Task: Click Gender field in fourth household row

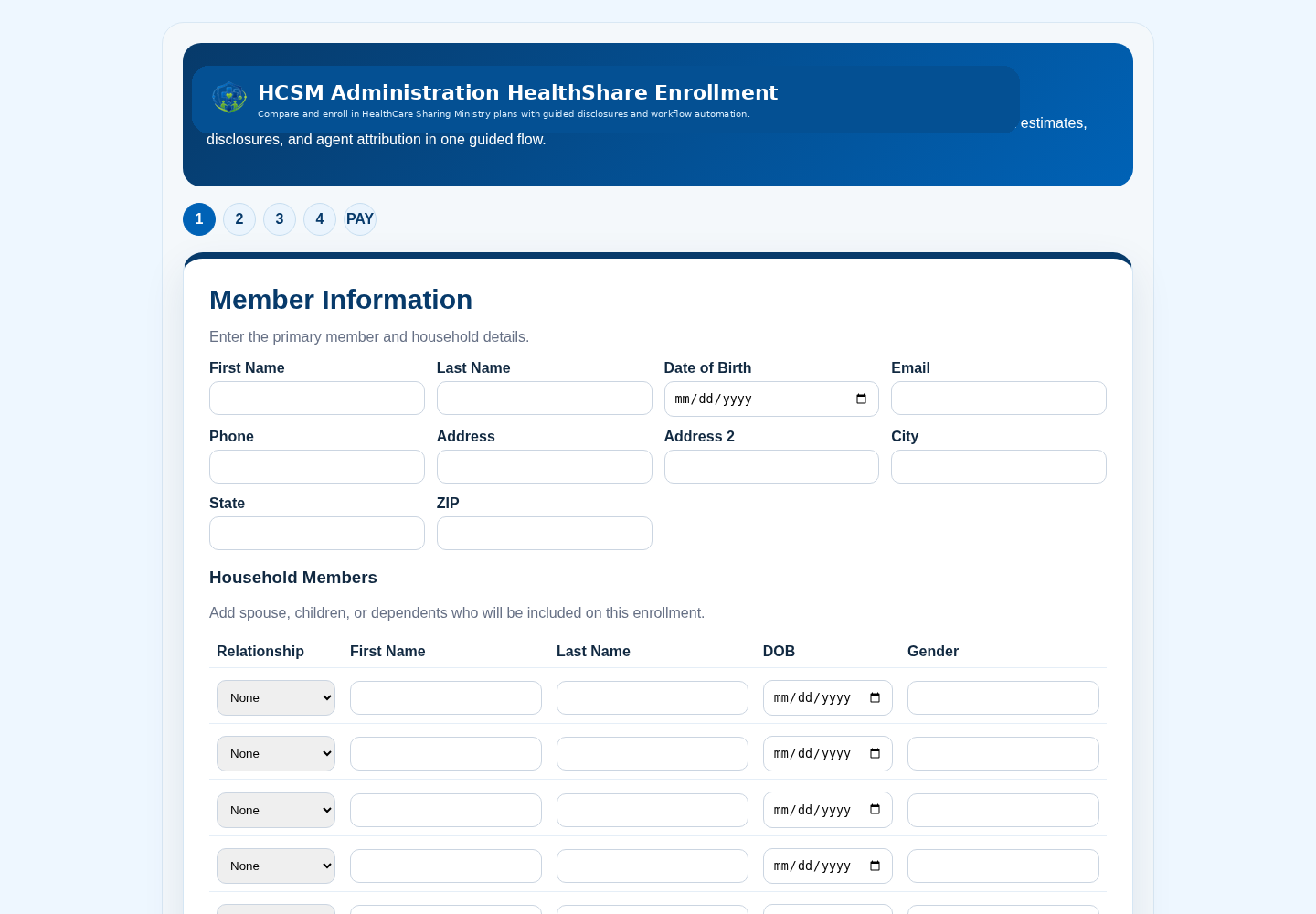Action: click(x=1003, y=866)
